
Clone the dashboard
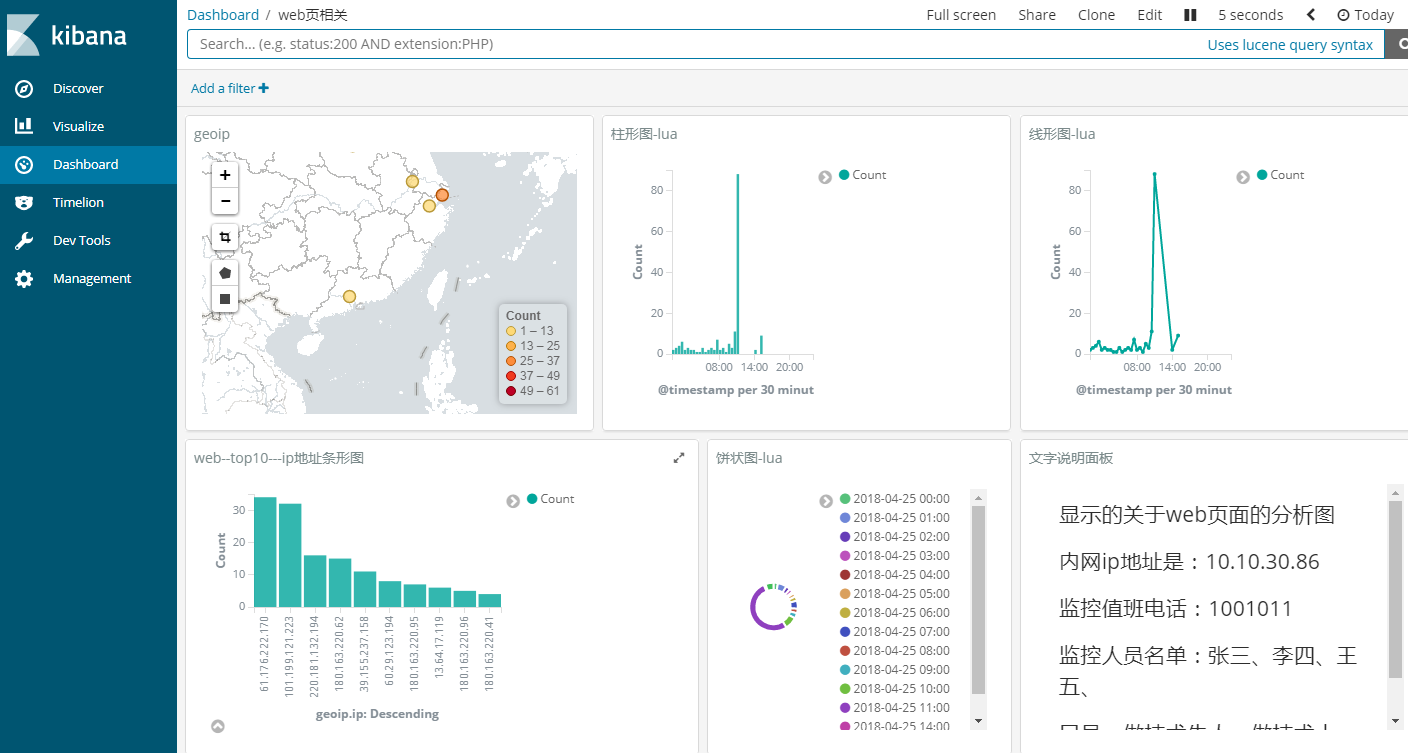point(1096,15)
